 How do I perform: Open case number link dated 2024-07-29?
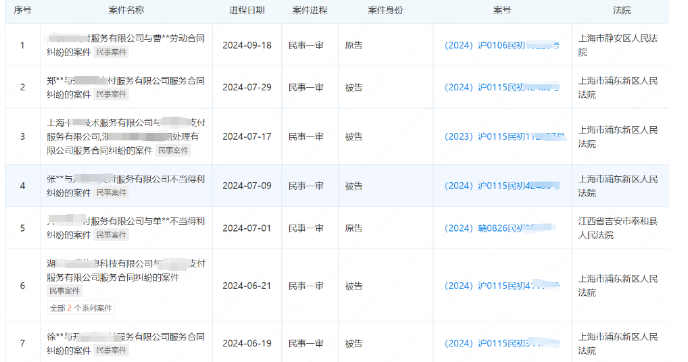(x=502, y=87)
